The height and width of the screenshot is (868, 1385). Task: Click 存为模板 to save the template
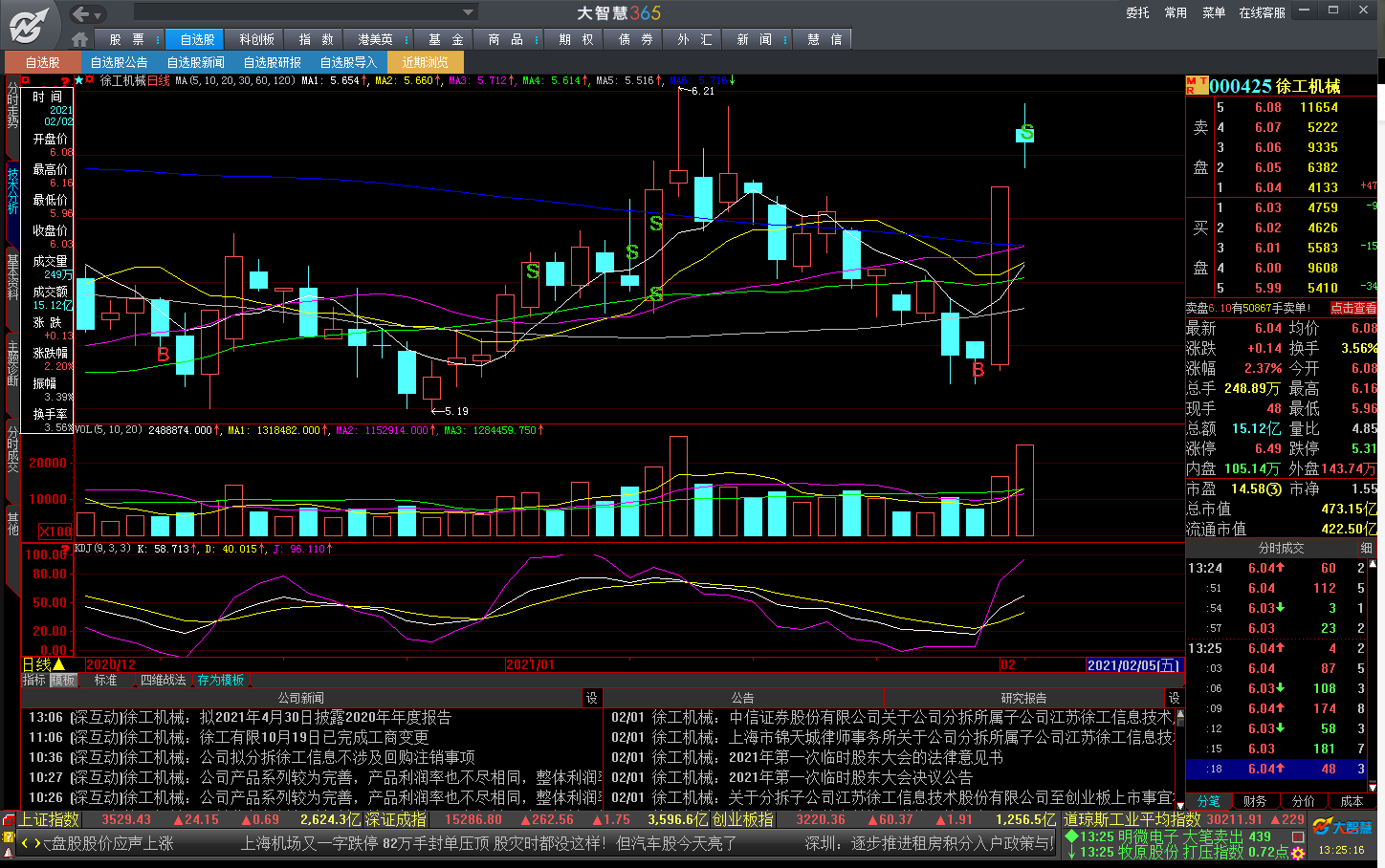pyautogui.click(x=220, y=680)
